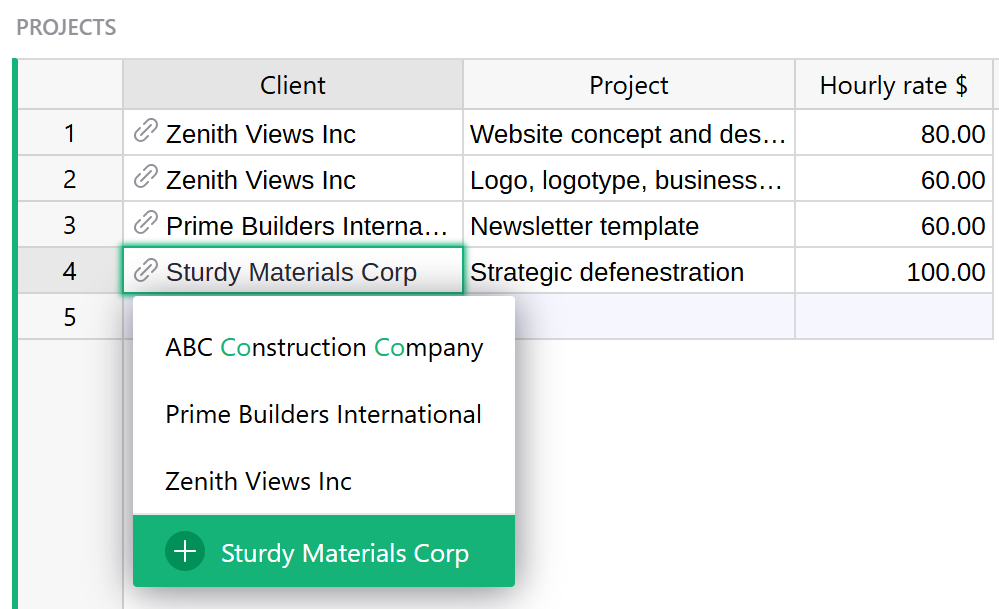The width and height of the screenshot is (999, 609).
Task: Select Zenith Views Inc in the autocomplete list
Action: (259, 481)
